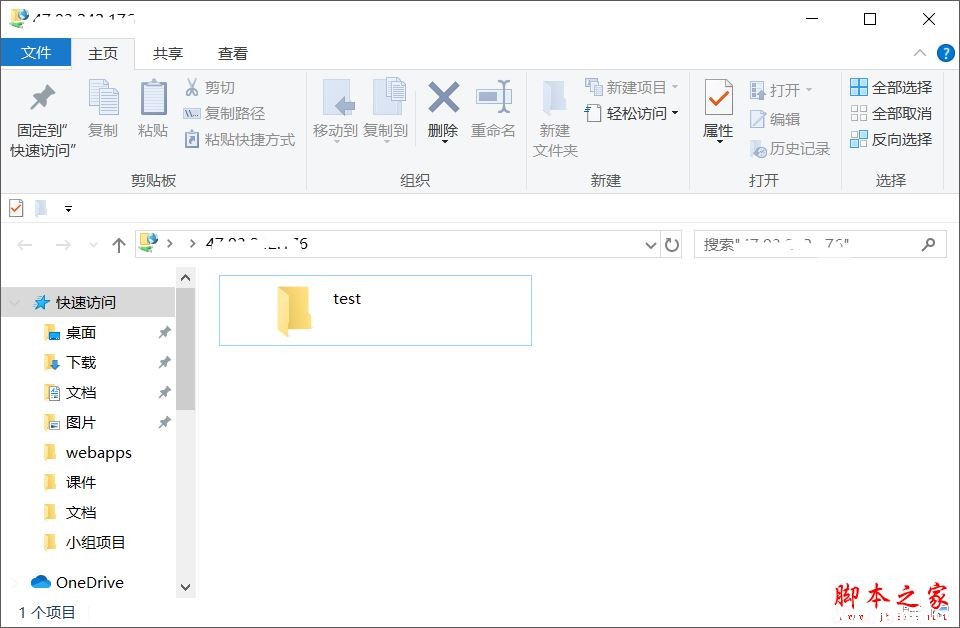Screen dimensions: 960x628
Task: Pin to Quick access using the pushpin icon
Action: click(x=42, y=98)
